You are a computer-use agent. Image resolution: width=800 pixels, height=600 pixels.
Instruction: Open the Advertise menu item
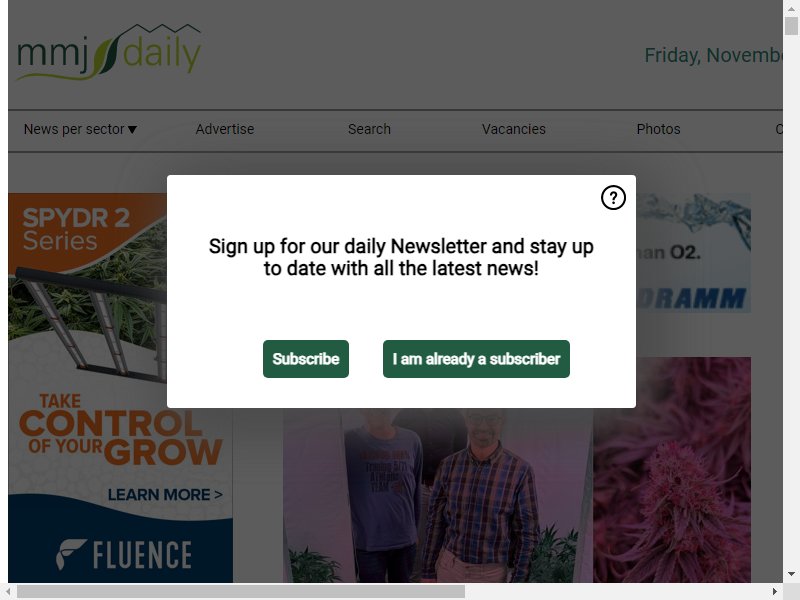(x=224, y=130)
